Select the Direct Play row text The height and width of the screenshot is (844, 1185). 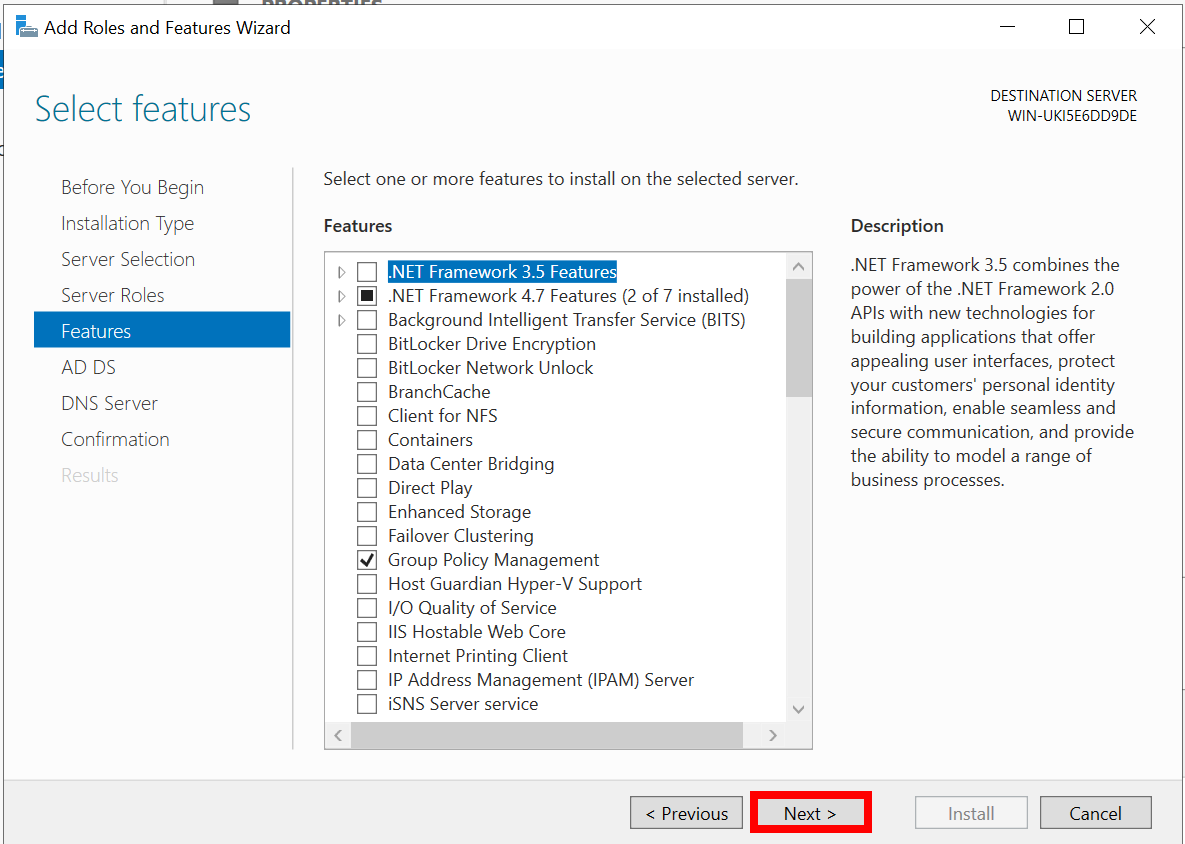tap(430, 488)
